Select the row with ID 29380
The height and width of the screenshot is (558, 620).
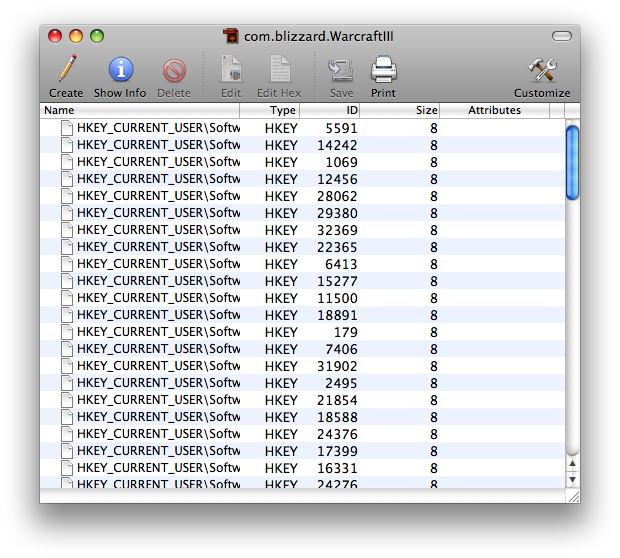302,213
